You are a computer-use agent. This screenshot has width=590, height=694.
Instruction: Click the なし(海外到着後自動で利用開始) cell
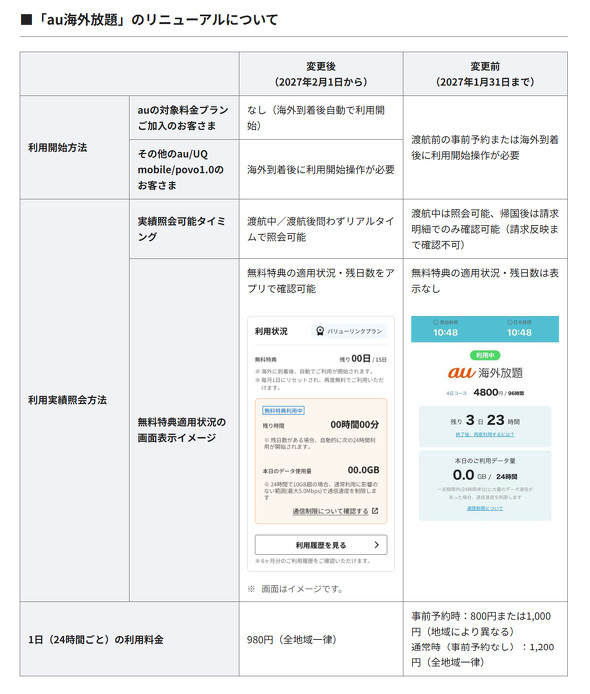click(x=321, y=118)
